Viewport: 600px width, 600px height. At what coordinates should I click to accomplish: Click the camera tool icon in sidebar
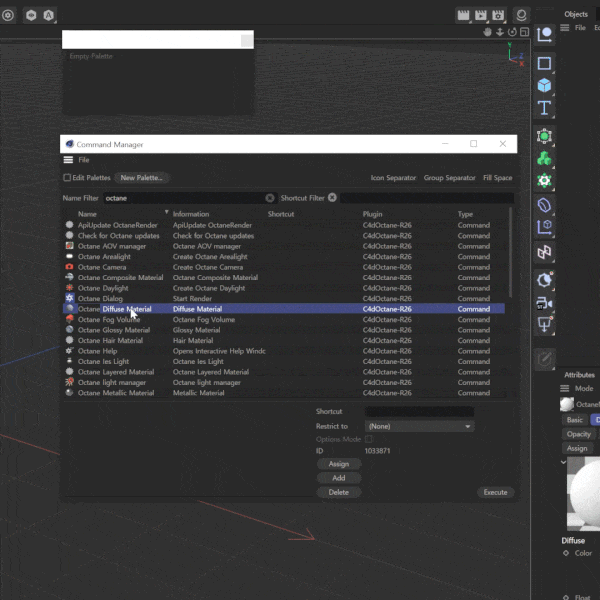[544, 304]
